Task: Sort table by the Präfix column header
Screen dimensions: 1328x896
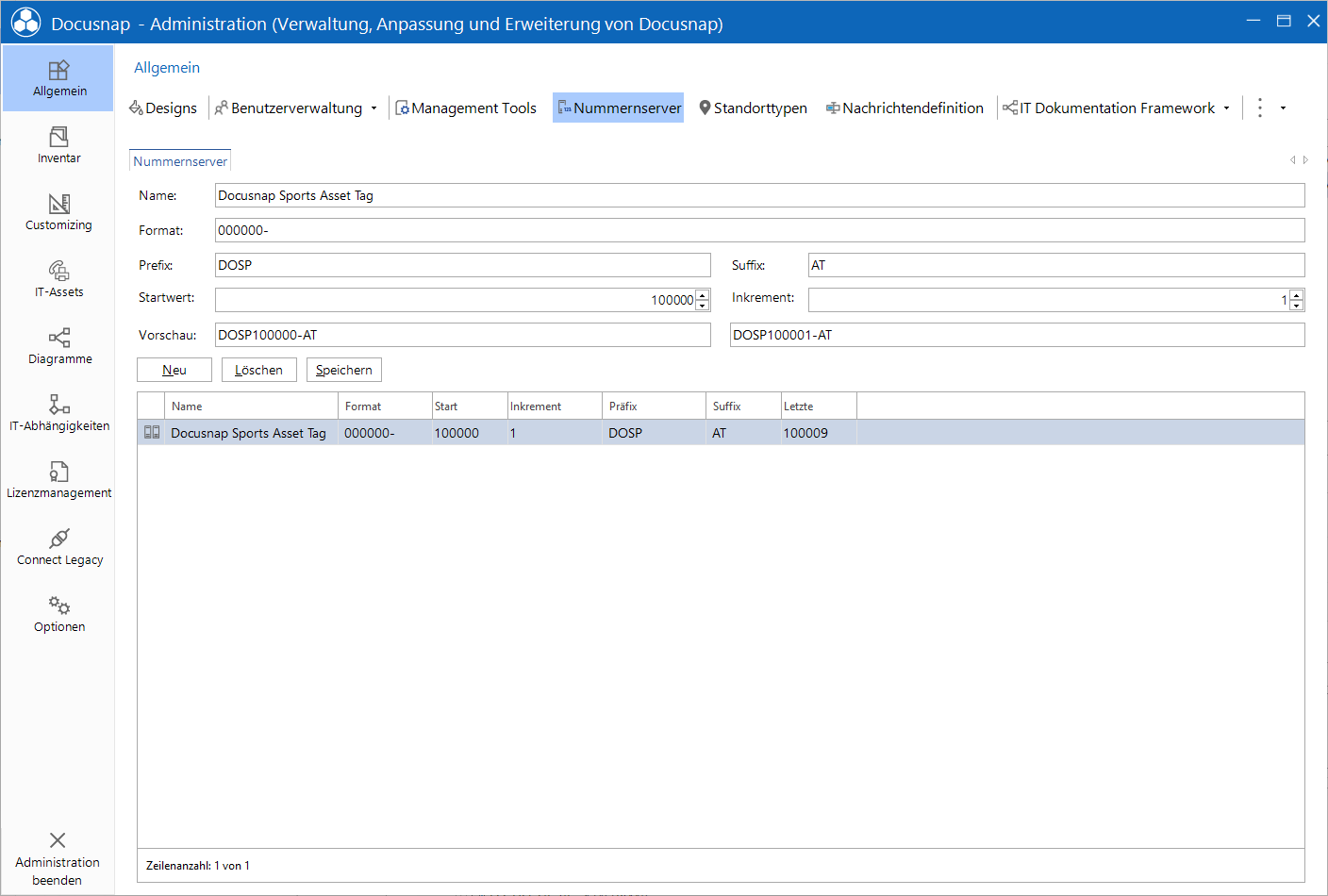Action: coord(654,407)
